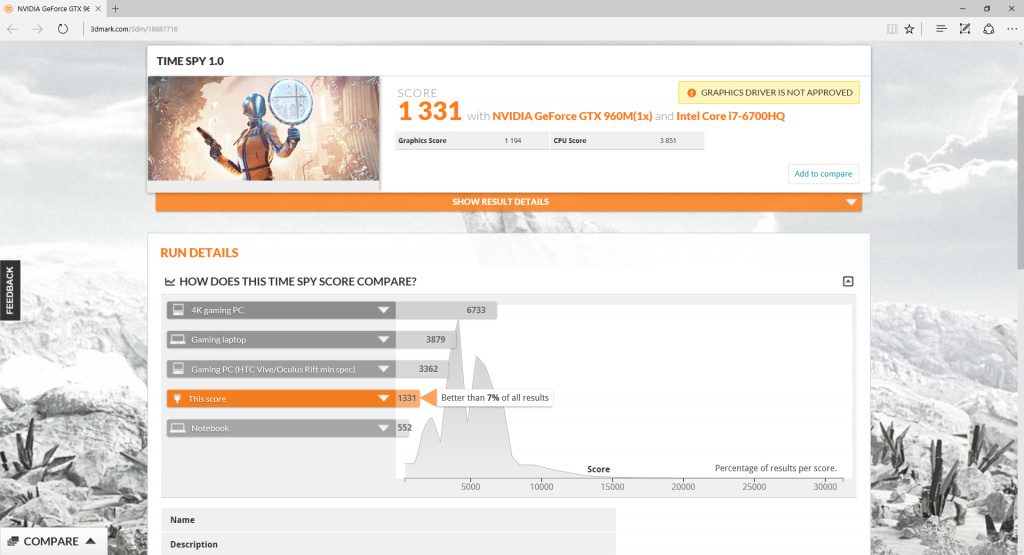Click the Time Spy benchmark thumbnail image
Viewport: 1024px width, 555px height.
click(263, 129)
